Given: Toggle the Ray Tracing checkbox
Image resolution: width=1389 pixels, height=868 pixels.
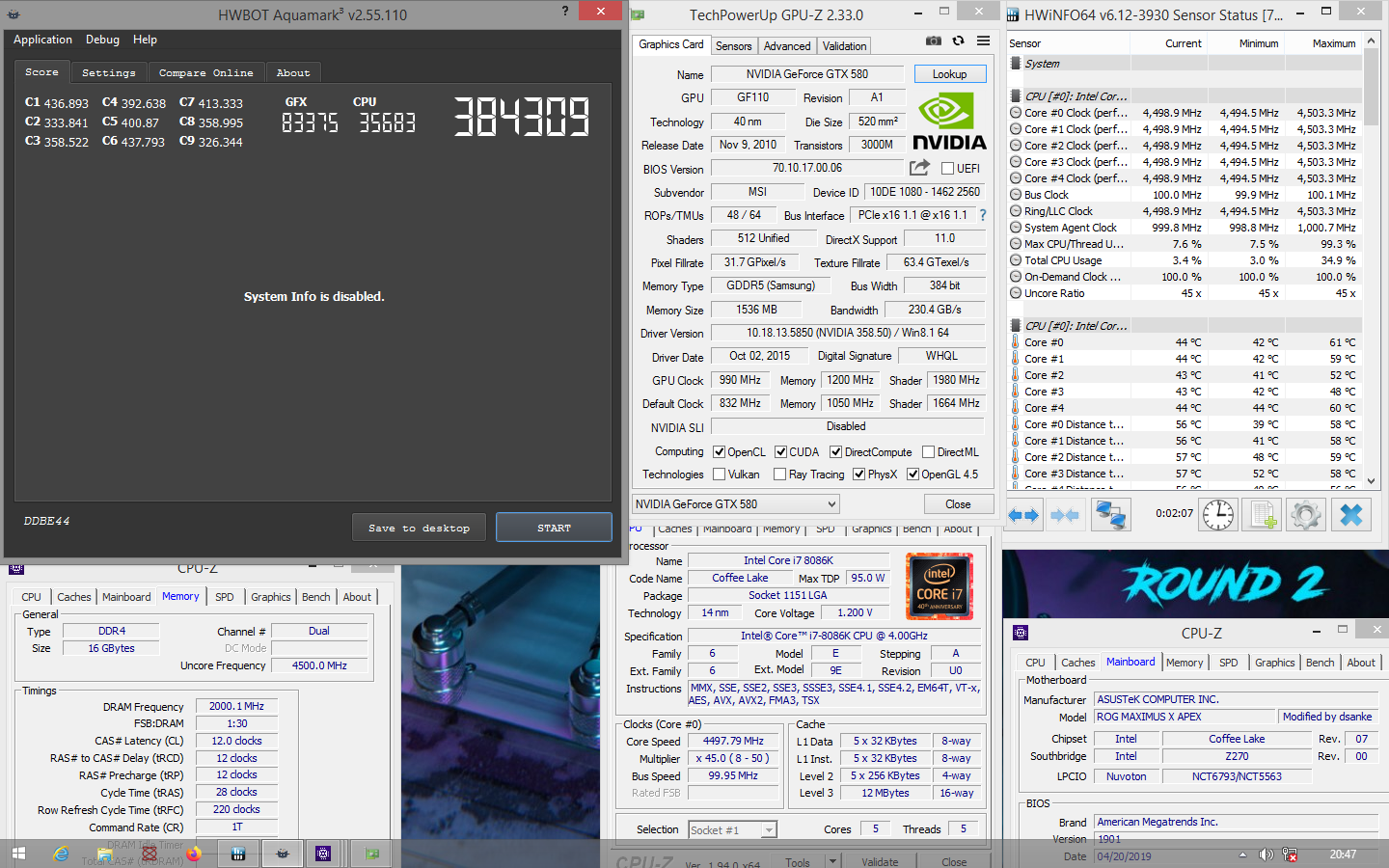Looking at the screenshot, I should point(779,475).
